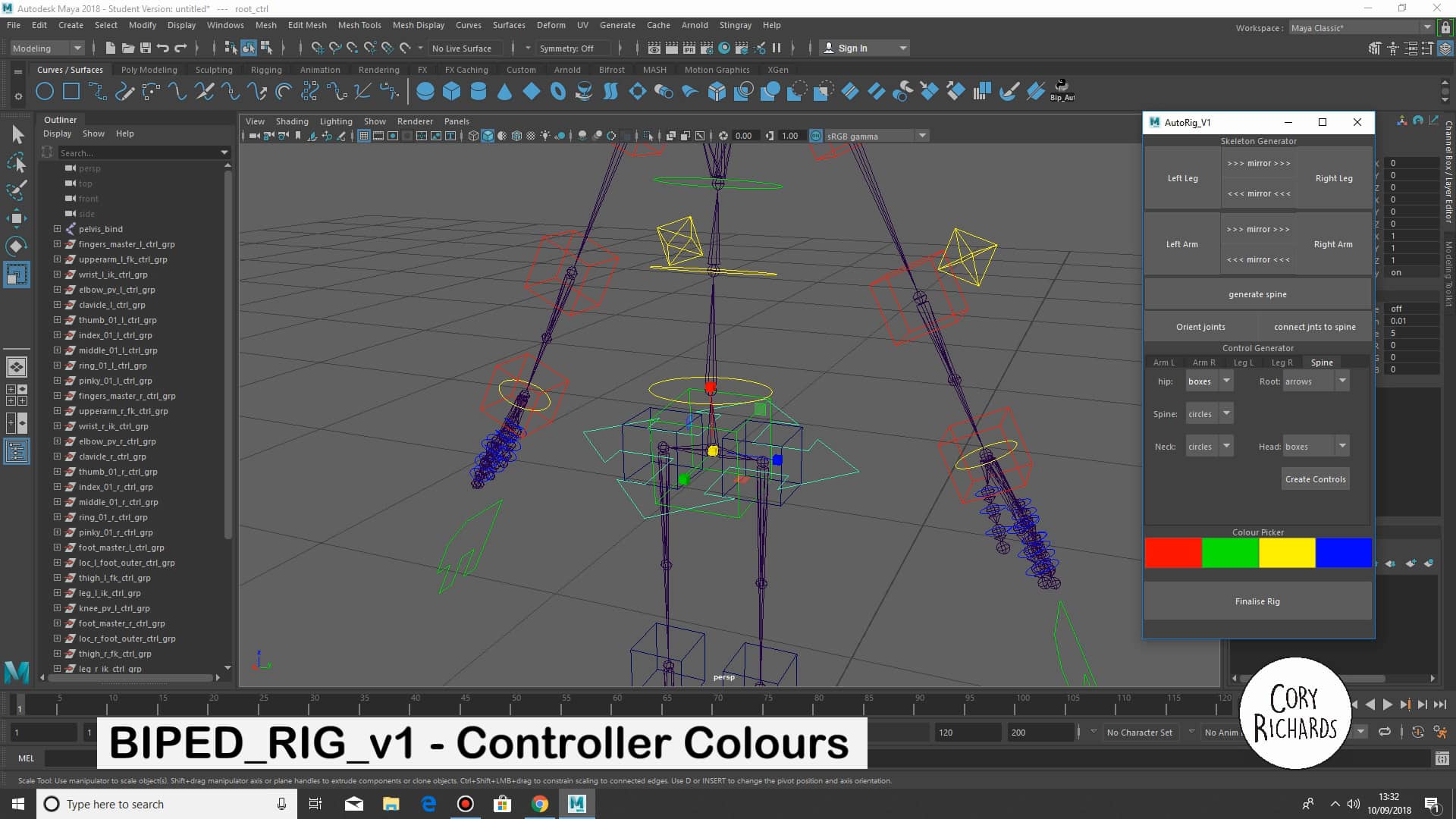This screenshot has height=819, width=1456.
Task: Select the EP Curve tool icon on the shelf
Action: (124, 91)
